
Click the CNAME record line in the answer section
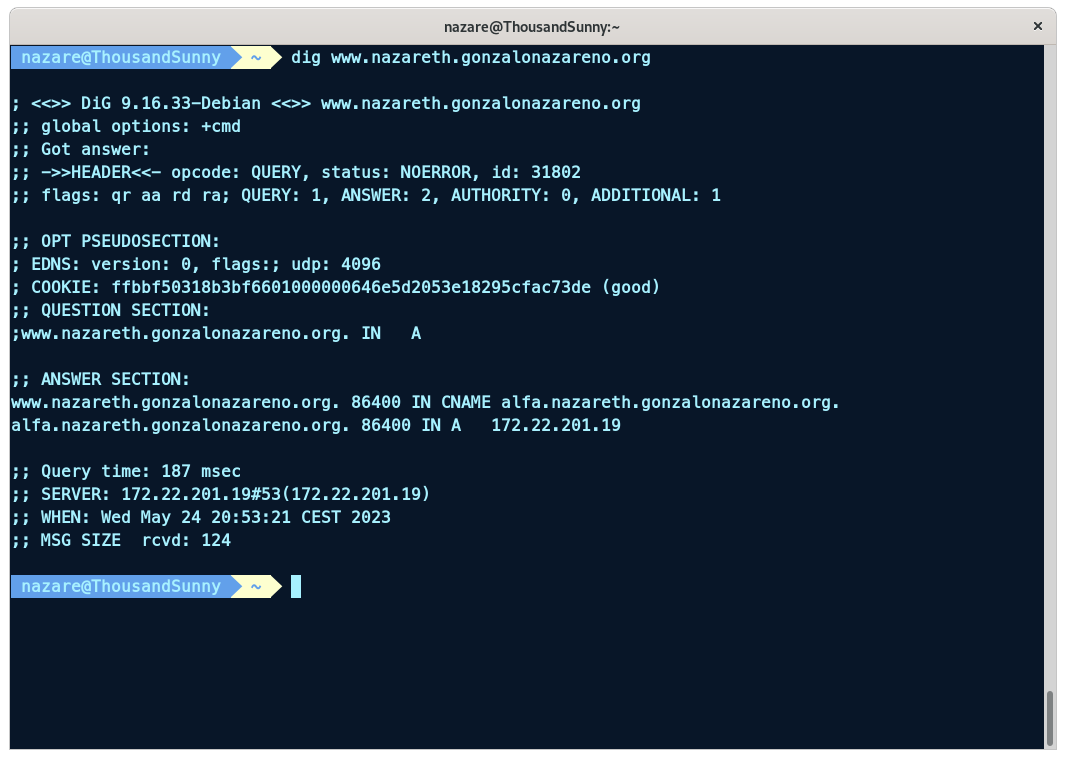425,402
